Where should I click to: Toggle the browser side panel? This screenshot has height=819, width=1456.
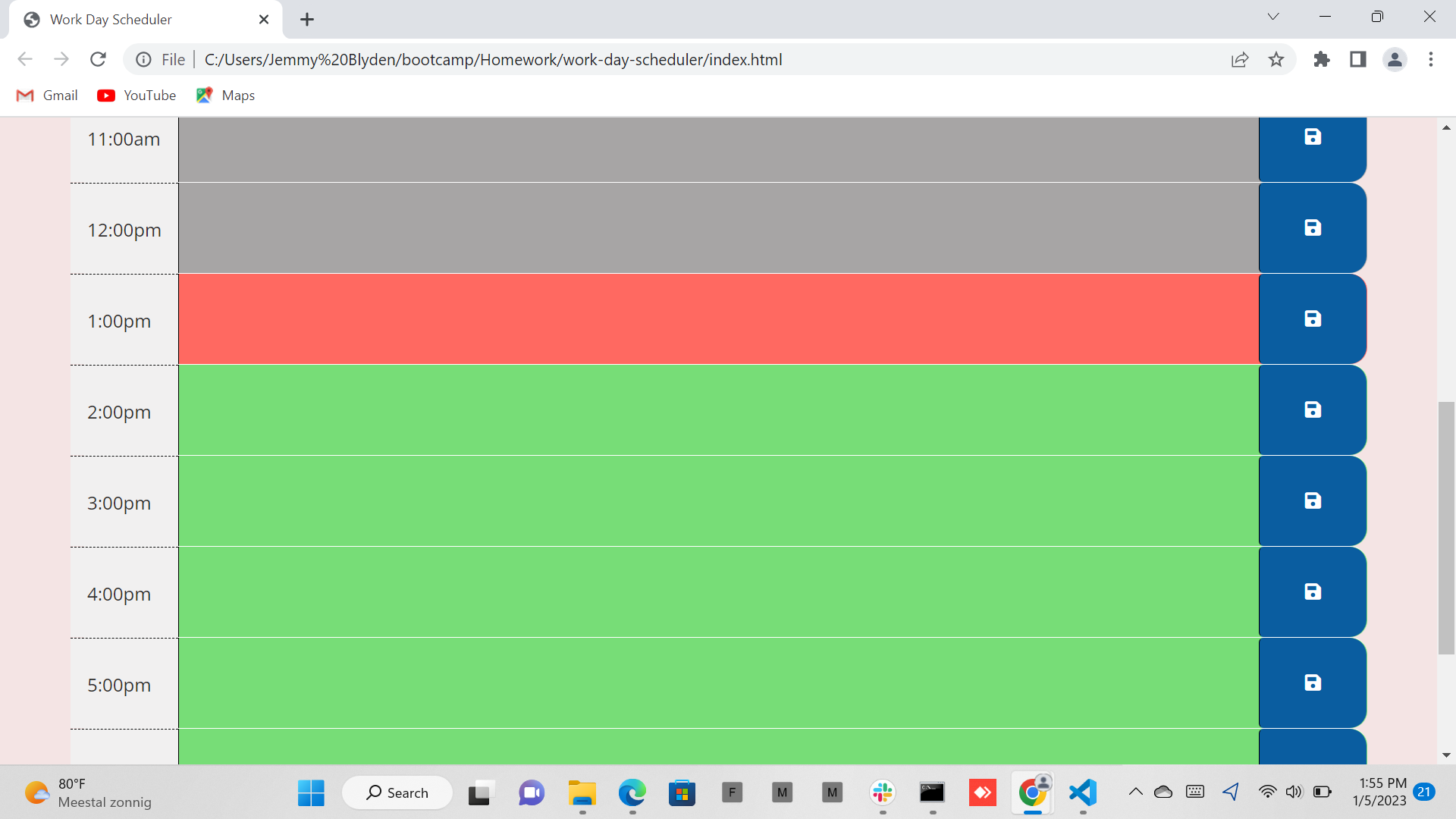1357,59
